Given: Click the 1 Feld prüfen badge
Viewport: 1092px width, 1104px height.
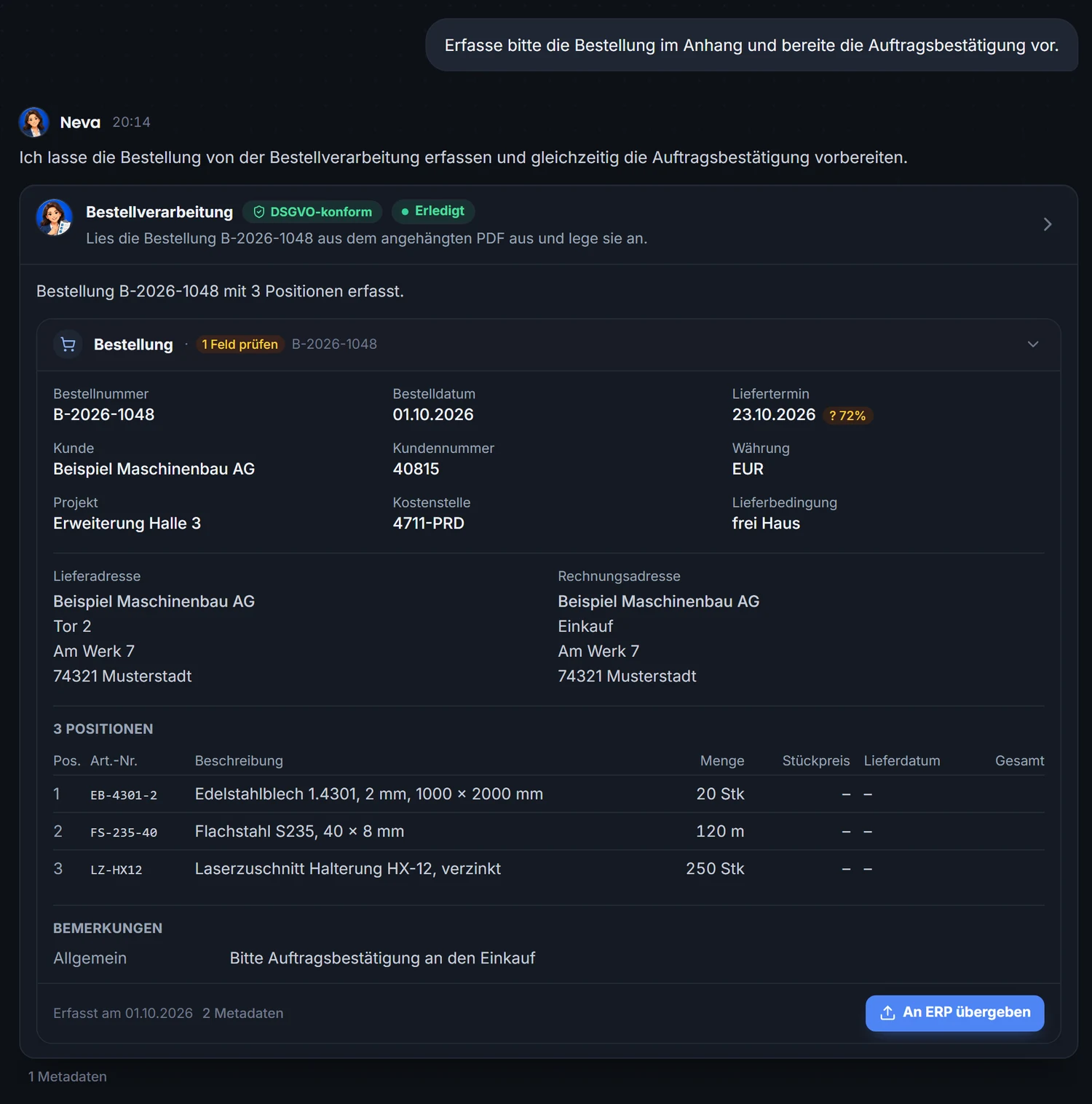Looking at the screenshot, I should (240, 344).
